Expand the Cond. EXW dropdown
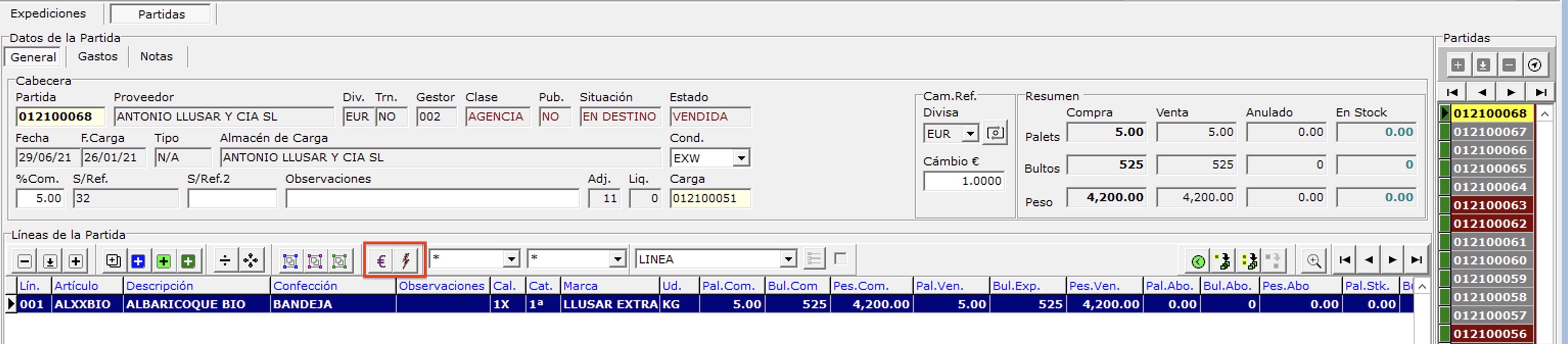Viewport: 1568px width, 344px height. [741, 159]
